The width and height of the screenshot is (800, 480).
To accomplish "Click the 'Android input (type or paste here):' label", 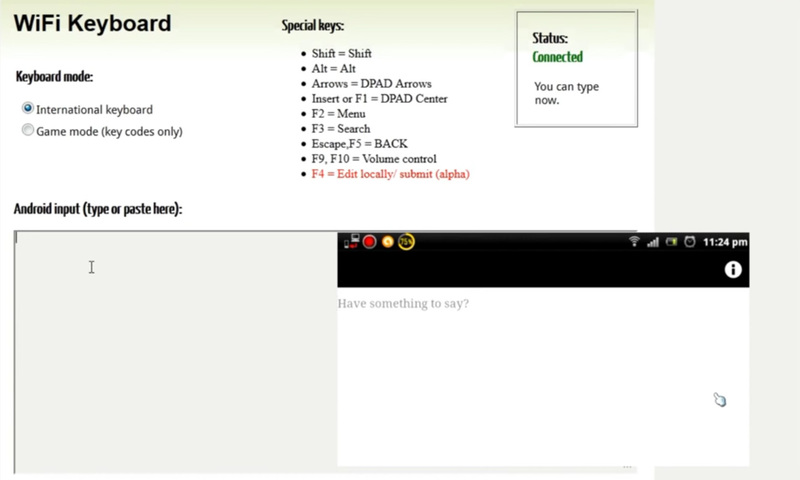I will 98,209.
